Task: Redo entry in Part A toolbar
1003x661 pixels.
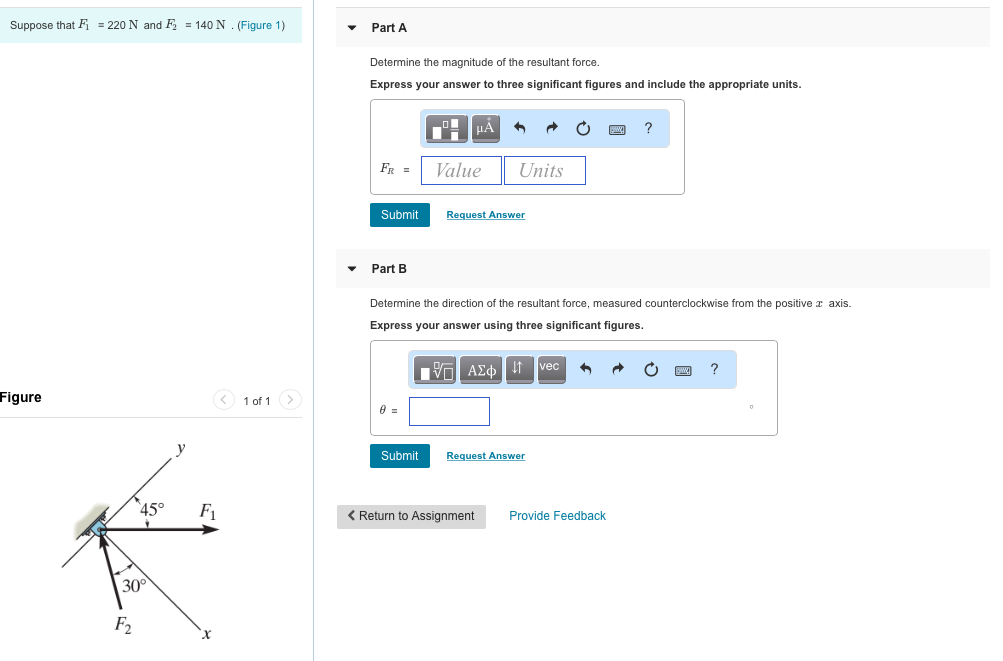Action: (x=552, y=129)
